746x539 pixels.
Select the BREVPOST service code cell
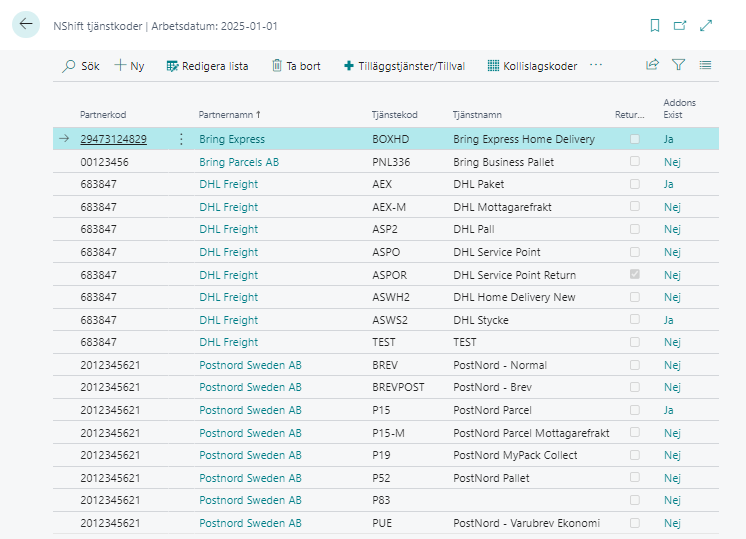392,387
